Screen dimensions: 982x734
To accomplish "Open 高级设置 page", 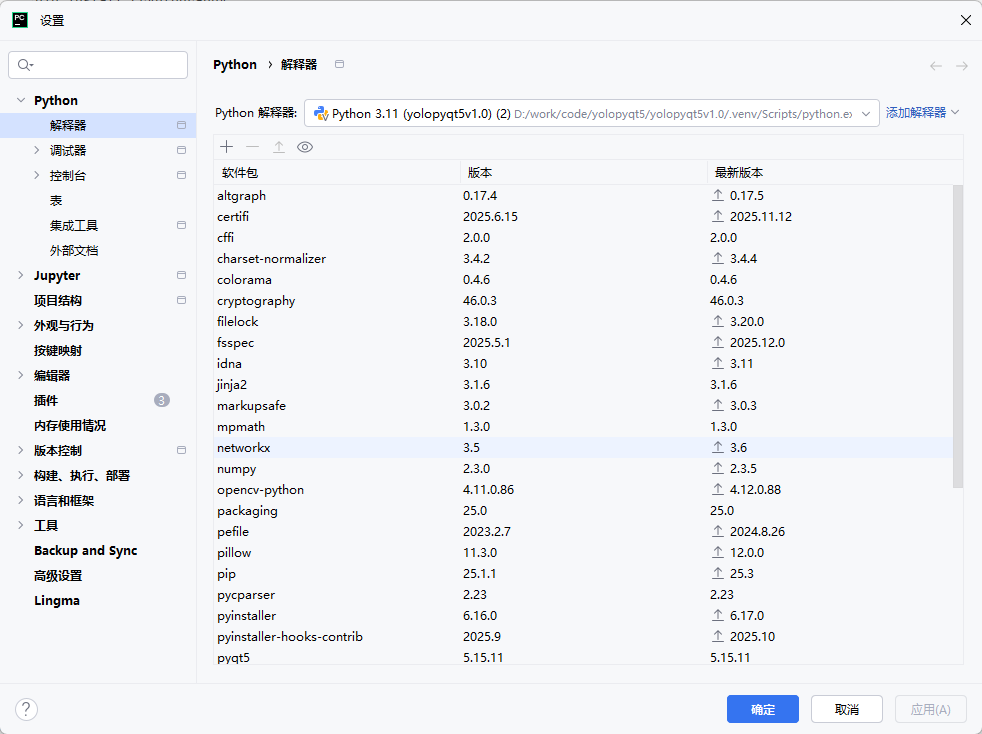I will click(58, 576).
